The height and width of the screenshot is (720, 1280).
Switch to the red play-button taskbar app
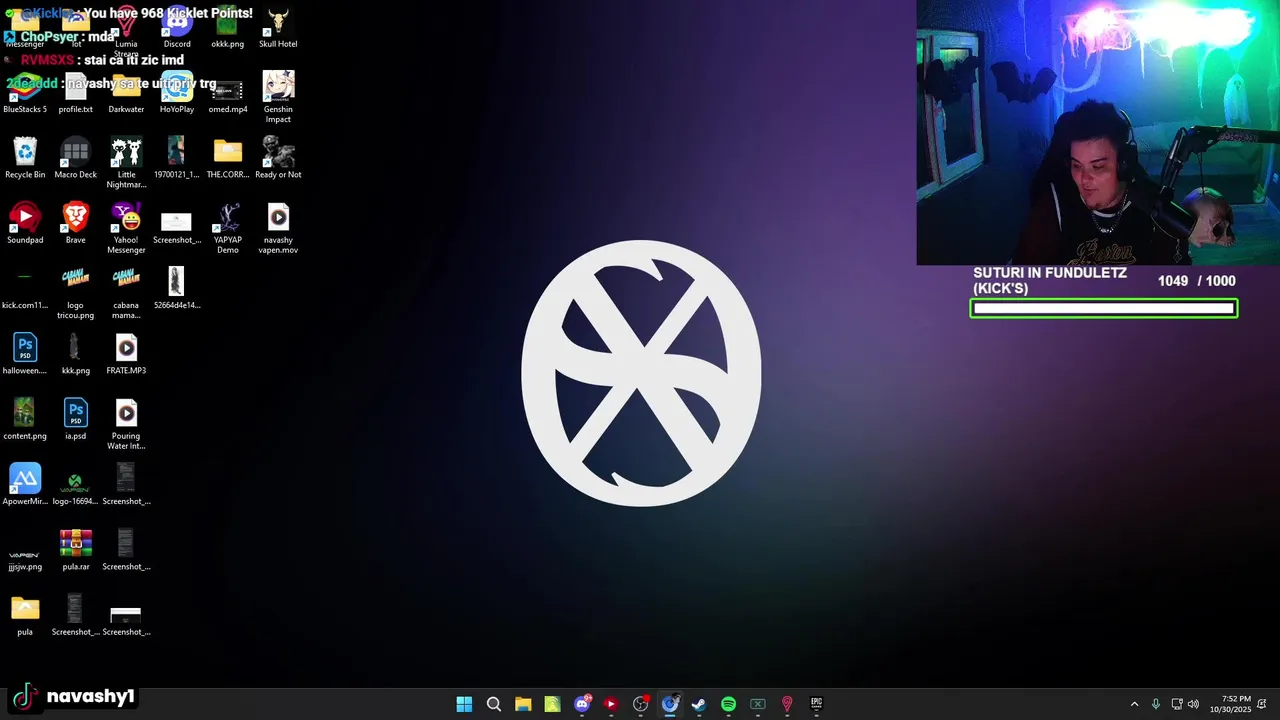tap(611, 704)
